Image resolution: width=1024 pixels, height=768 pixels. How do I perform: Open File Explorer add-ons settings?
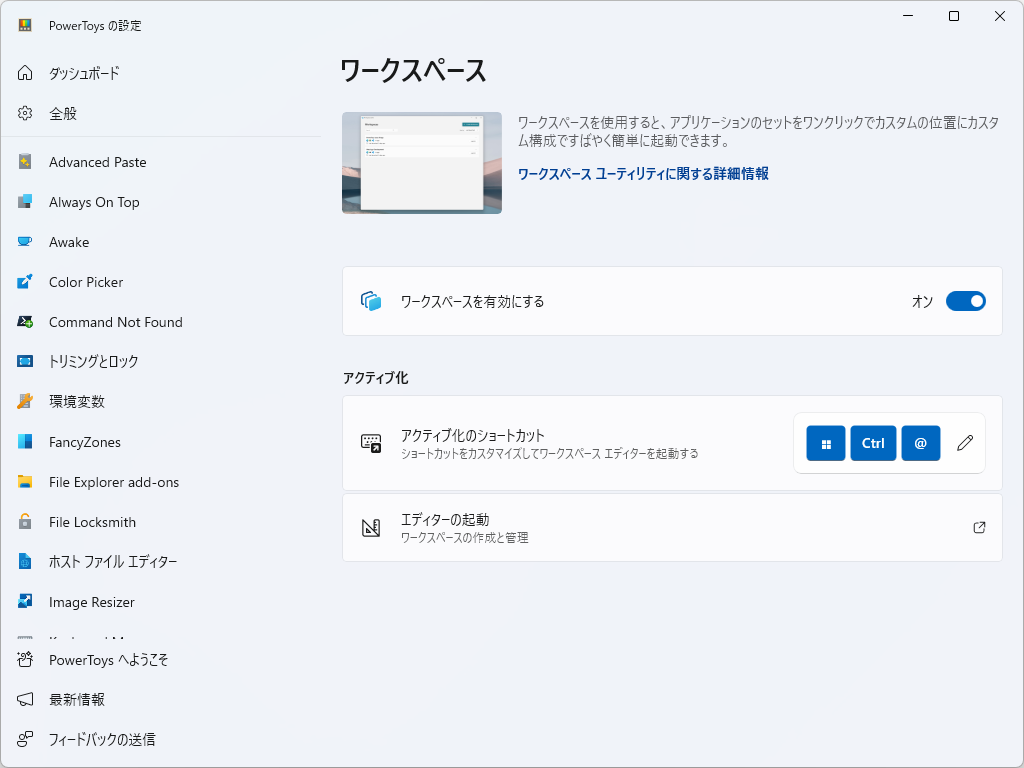113,482
